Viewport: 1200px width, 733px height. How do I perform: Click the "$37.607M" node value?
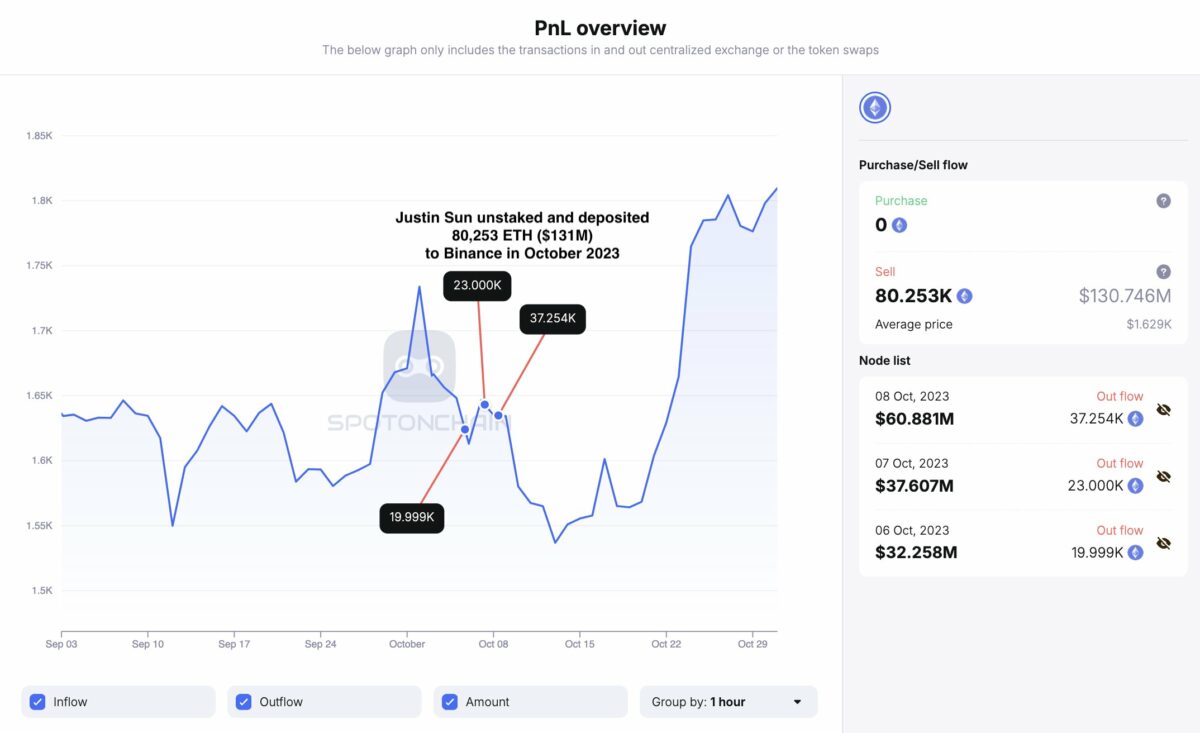[914, 485]
